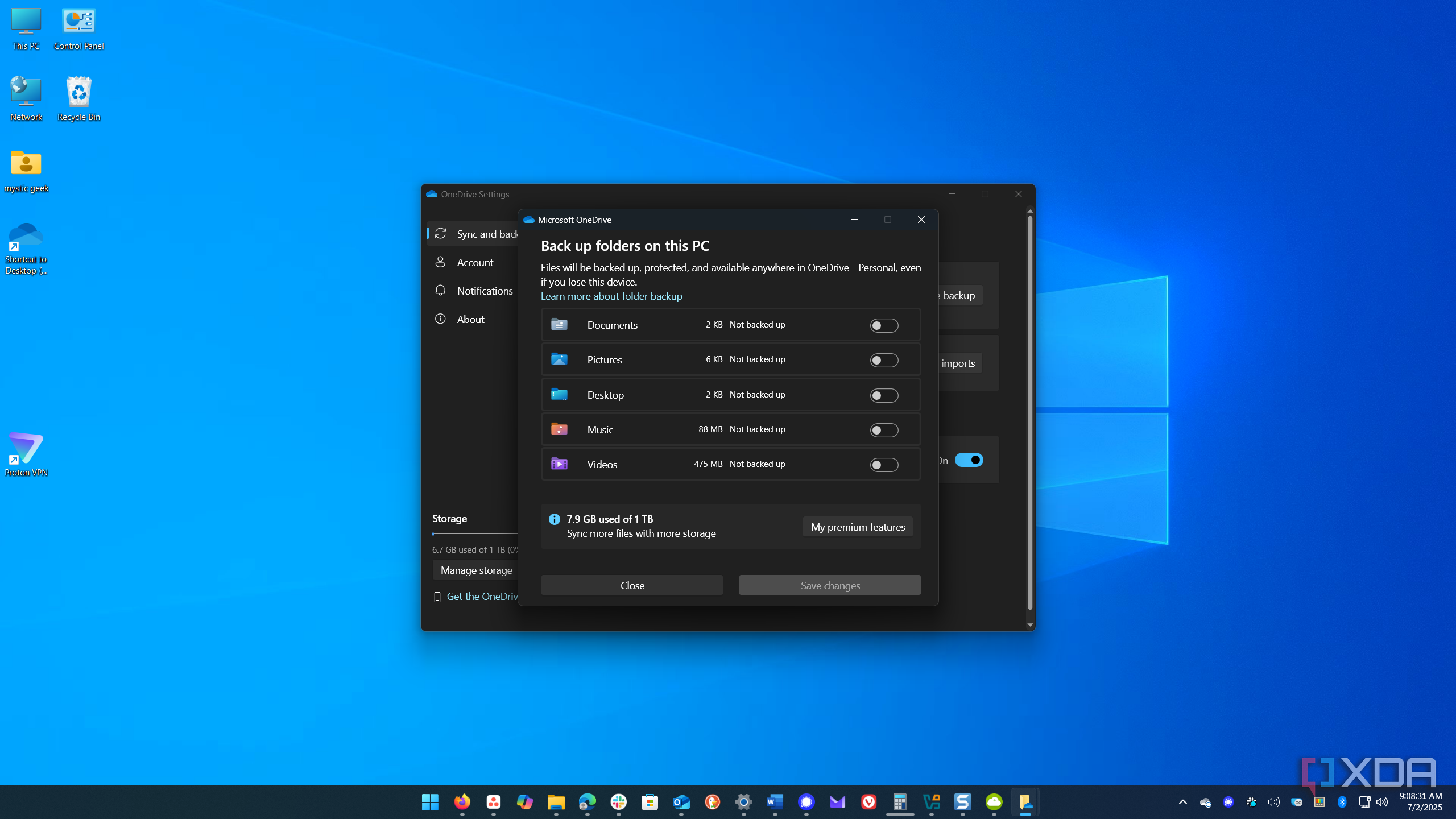Click the OneDrive cloud tray icon
The width and height of the screenshot is (1456, 819).
[1205, 802]
